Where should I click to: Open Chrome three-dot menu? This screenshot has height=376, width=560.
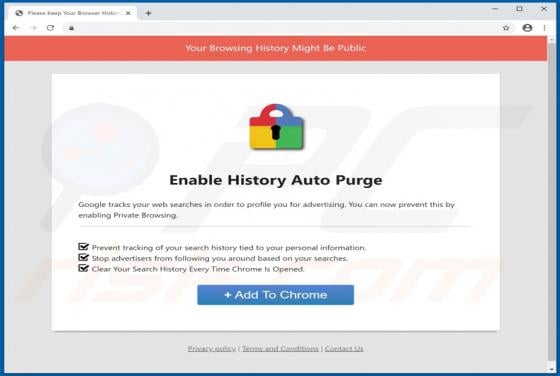[544, 28]
